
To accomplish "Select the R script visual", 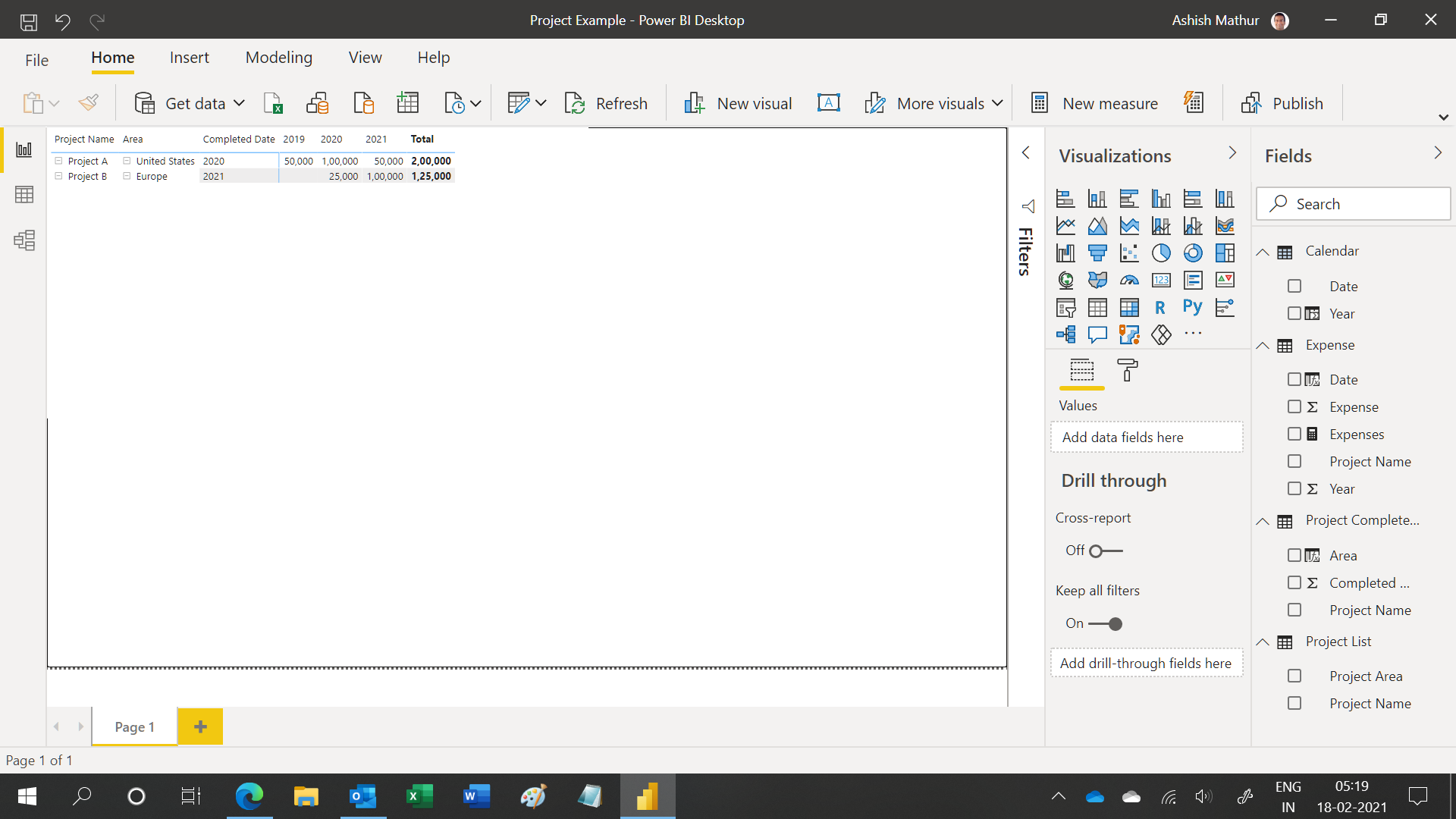I will coord(1161,307).
